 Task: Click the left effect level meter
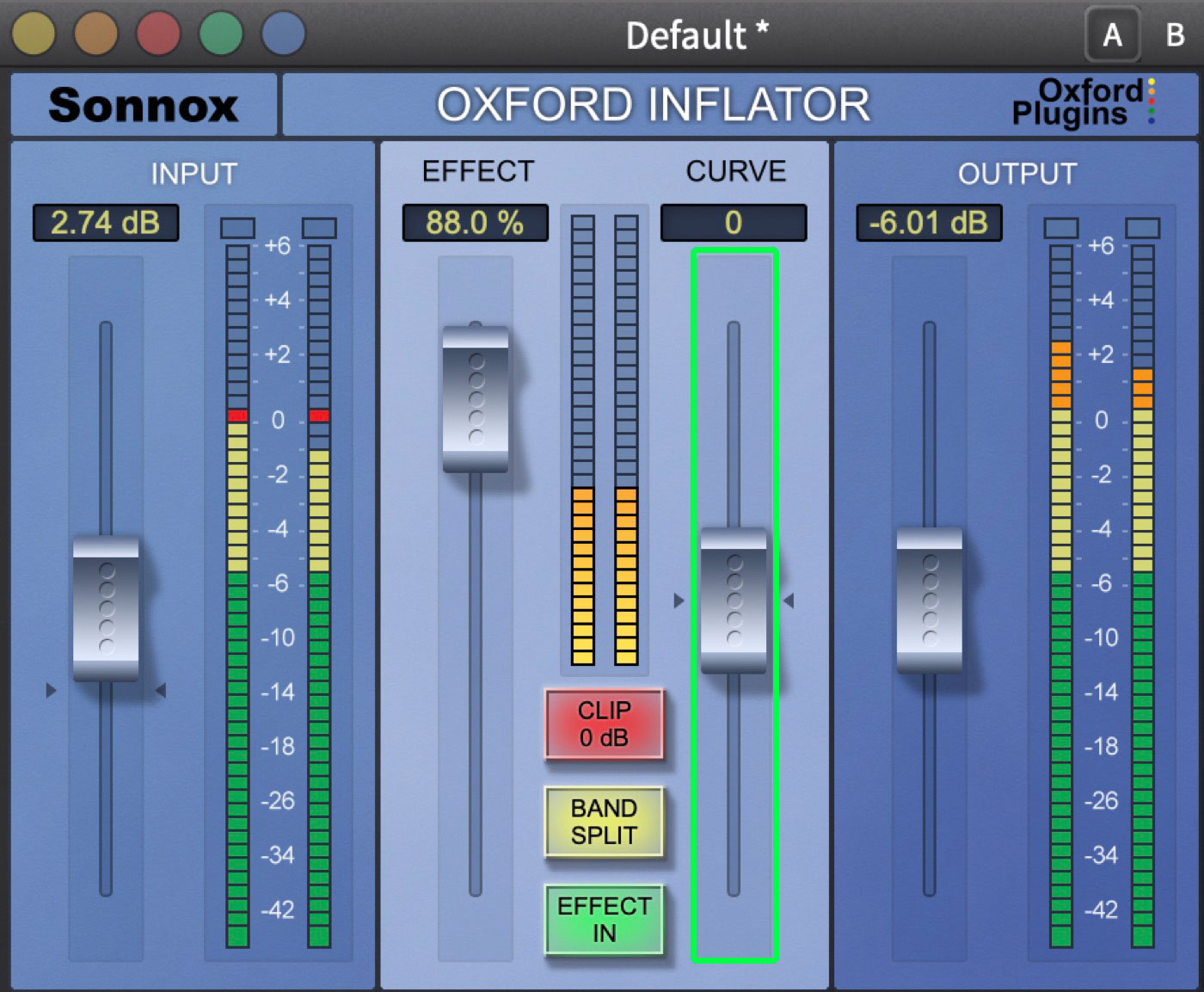(583, 440)
